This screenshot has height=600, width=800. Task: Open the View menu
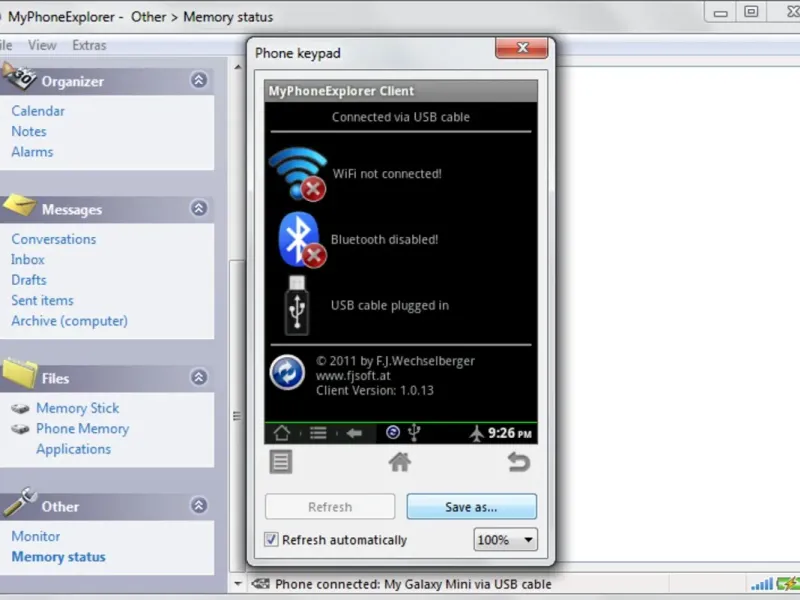[x=42, y=45]
